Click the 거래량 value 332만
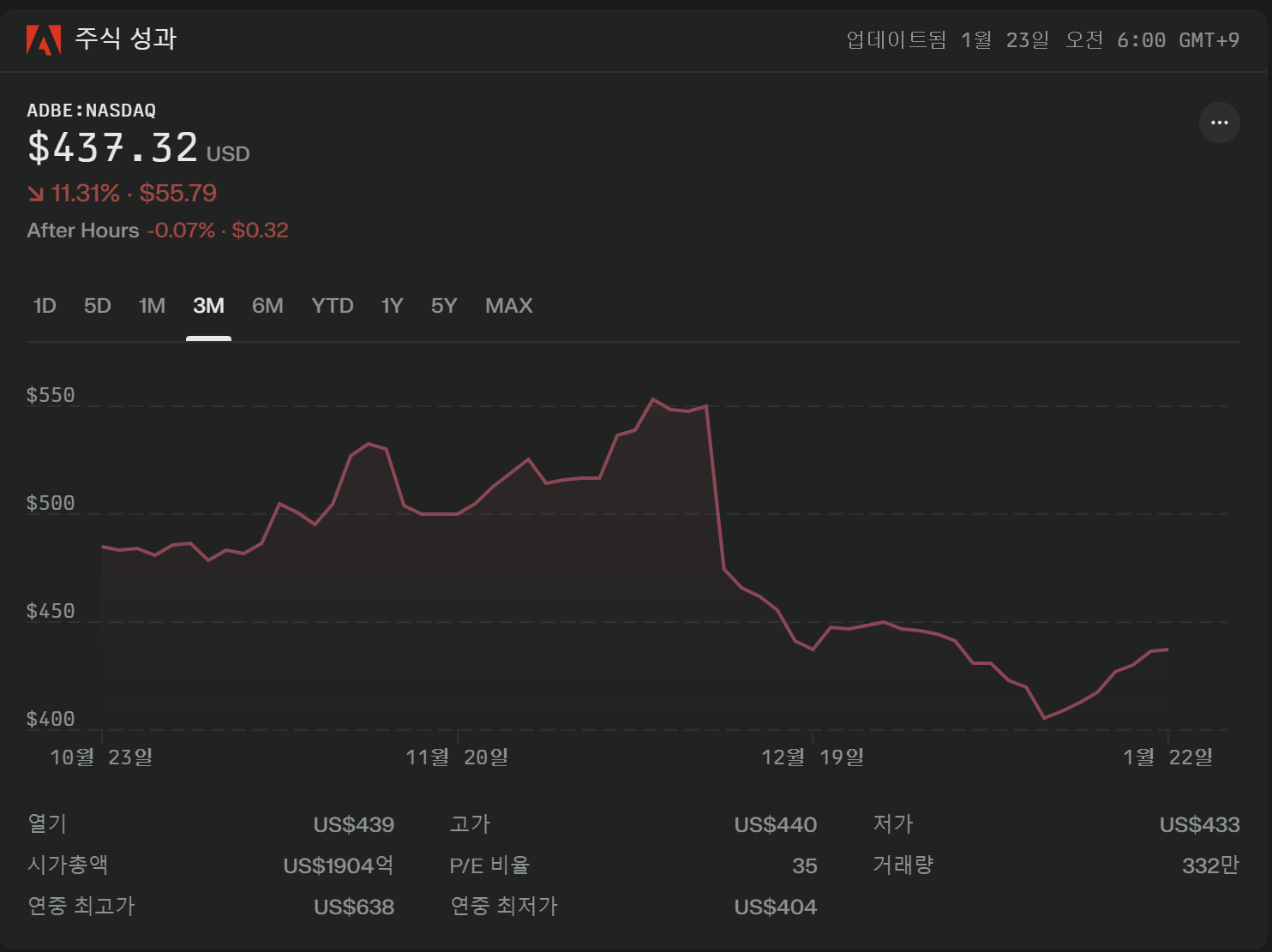Screen dimensions: 1272x952 pos(1211,865)
